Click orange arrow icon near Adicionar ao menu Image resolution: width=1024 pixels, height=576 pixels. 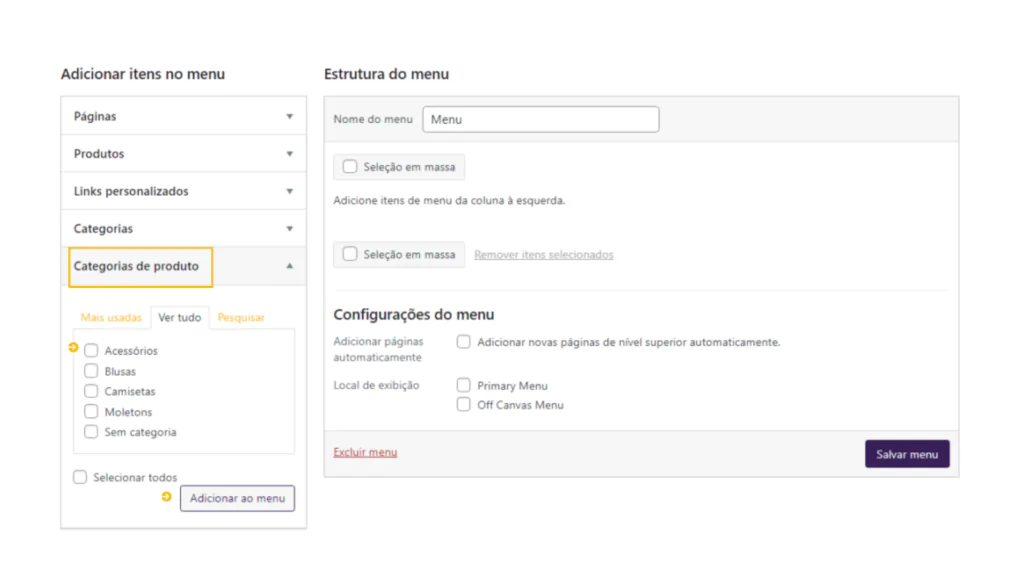pyautogui.click(x=167, y=497)
